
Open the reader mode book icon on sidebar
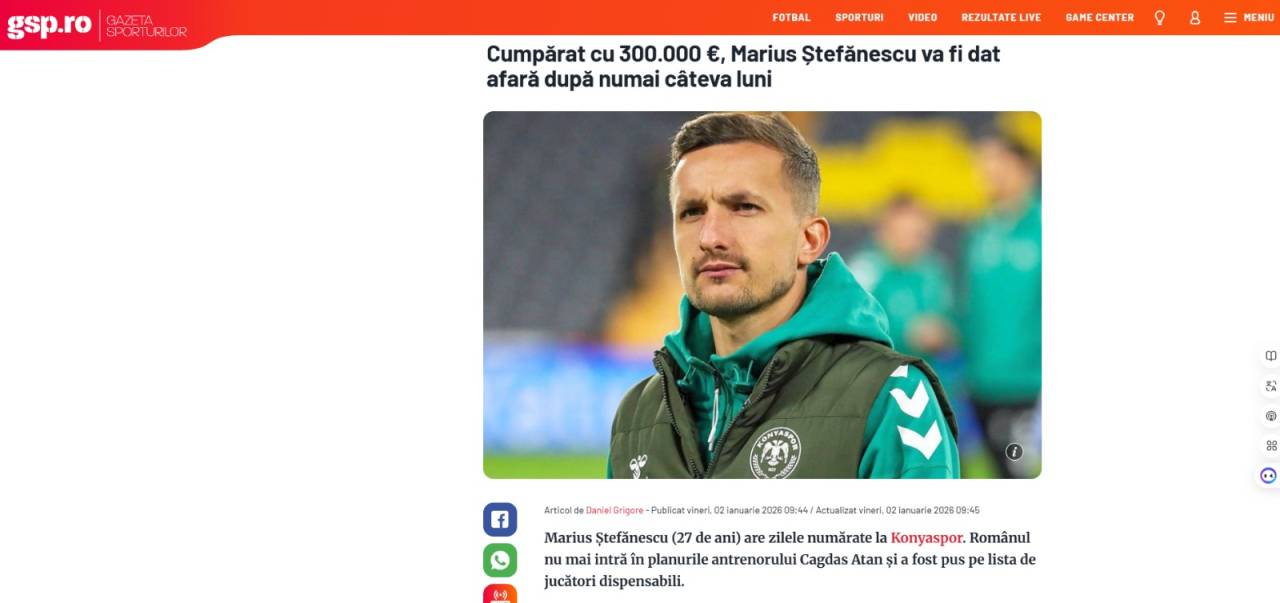click(x=1270, y=356)
